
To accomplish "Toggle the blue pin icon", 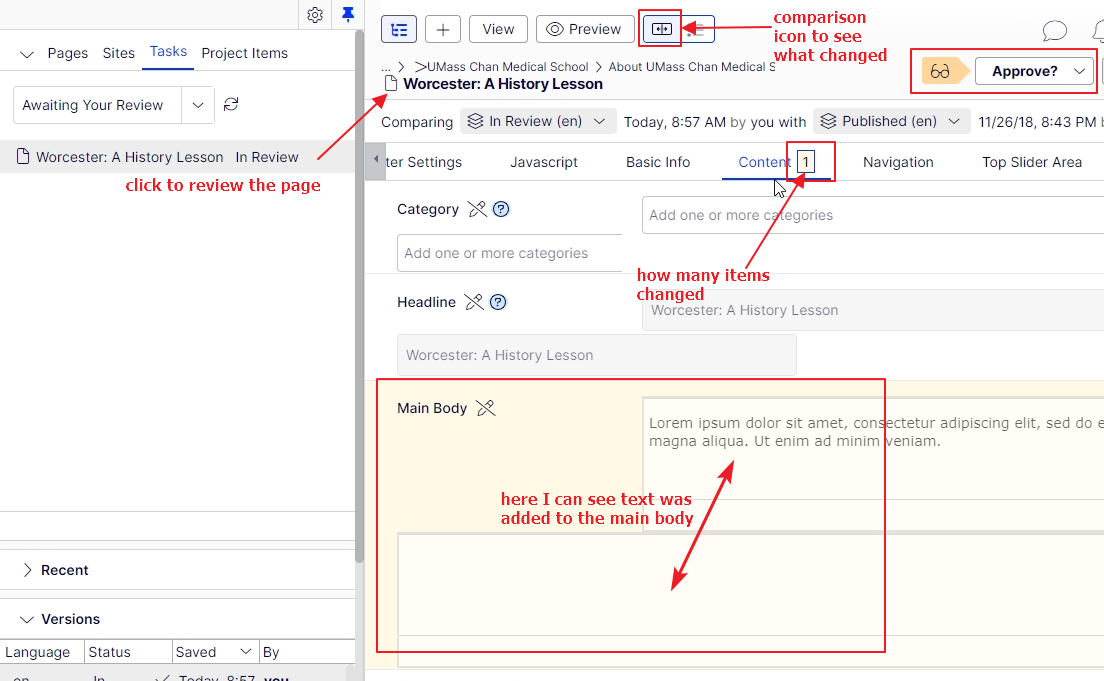I will 347,15.
